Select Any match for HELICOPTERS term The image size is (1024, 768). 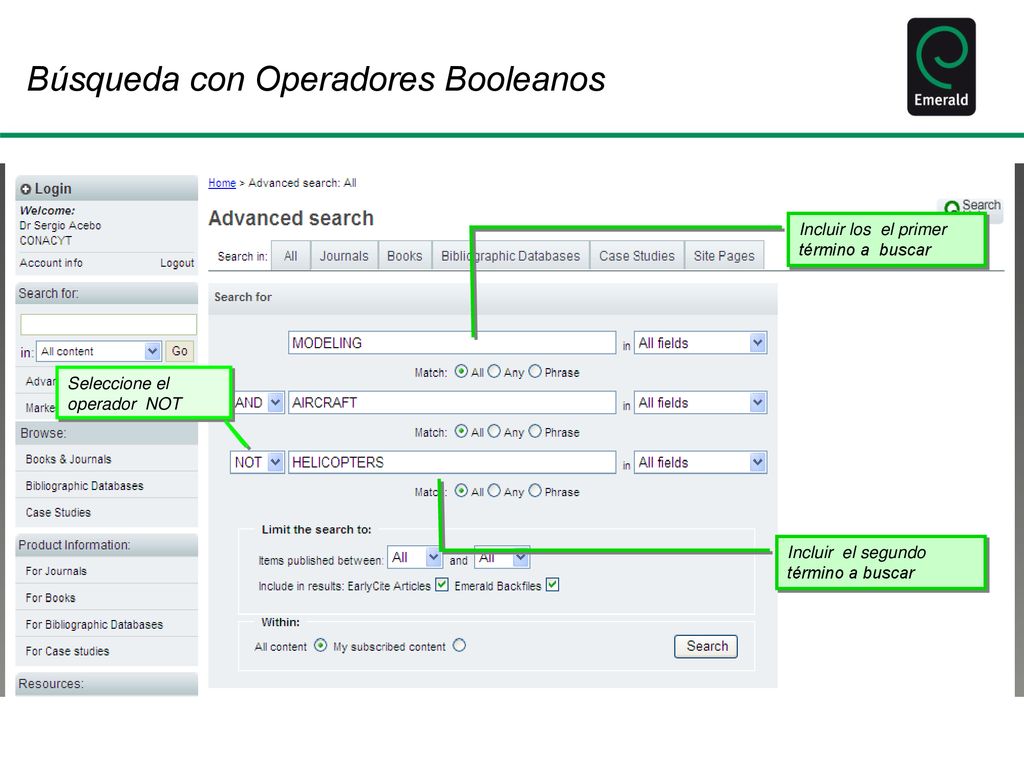point(494,490)
